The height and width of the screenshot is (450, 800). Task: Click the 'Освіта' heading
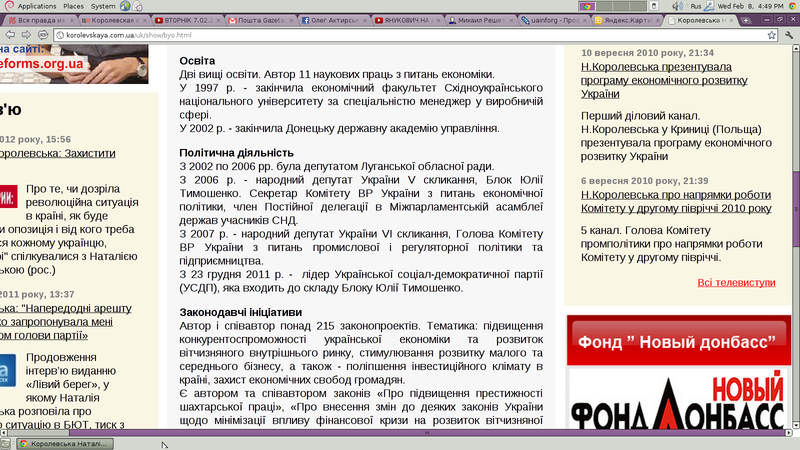click(197, 61)
